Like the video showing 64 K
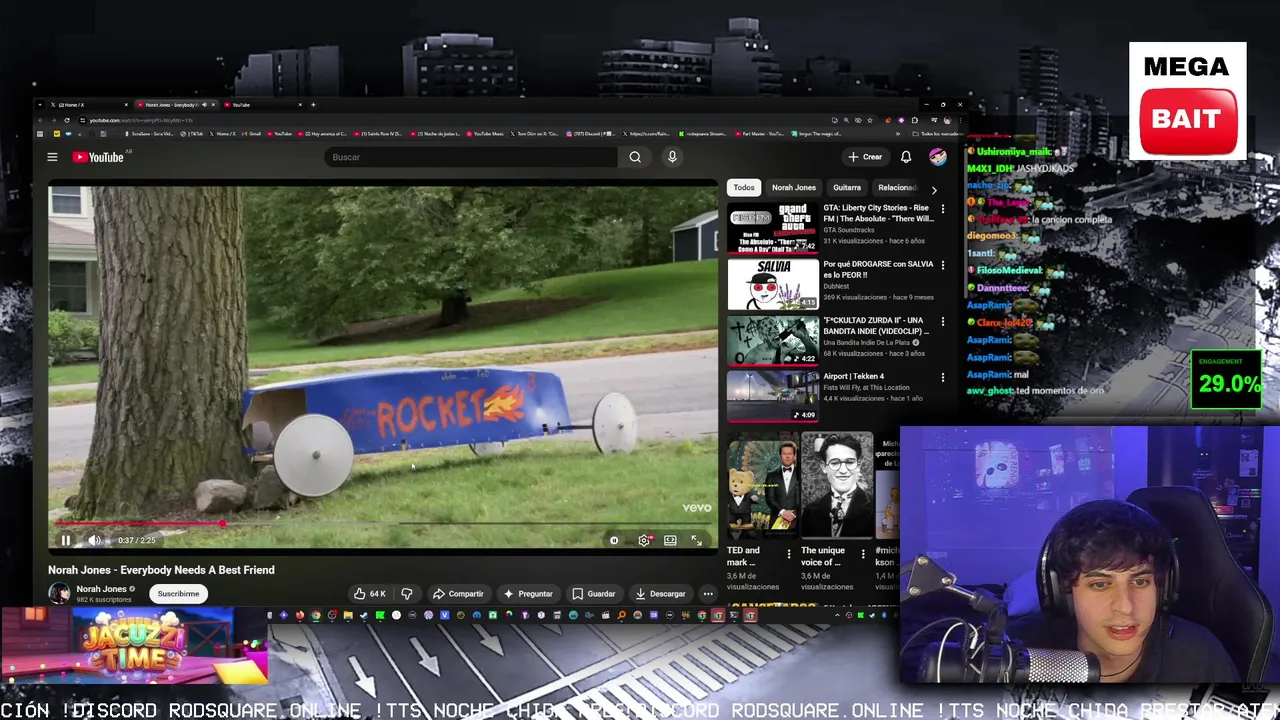The width and height of the screenshot is (1280, 720). click(370, 593)
